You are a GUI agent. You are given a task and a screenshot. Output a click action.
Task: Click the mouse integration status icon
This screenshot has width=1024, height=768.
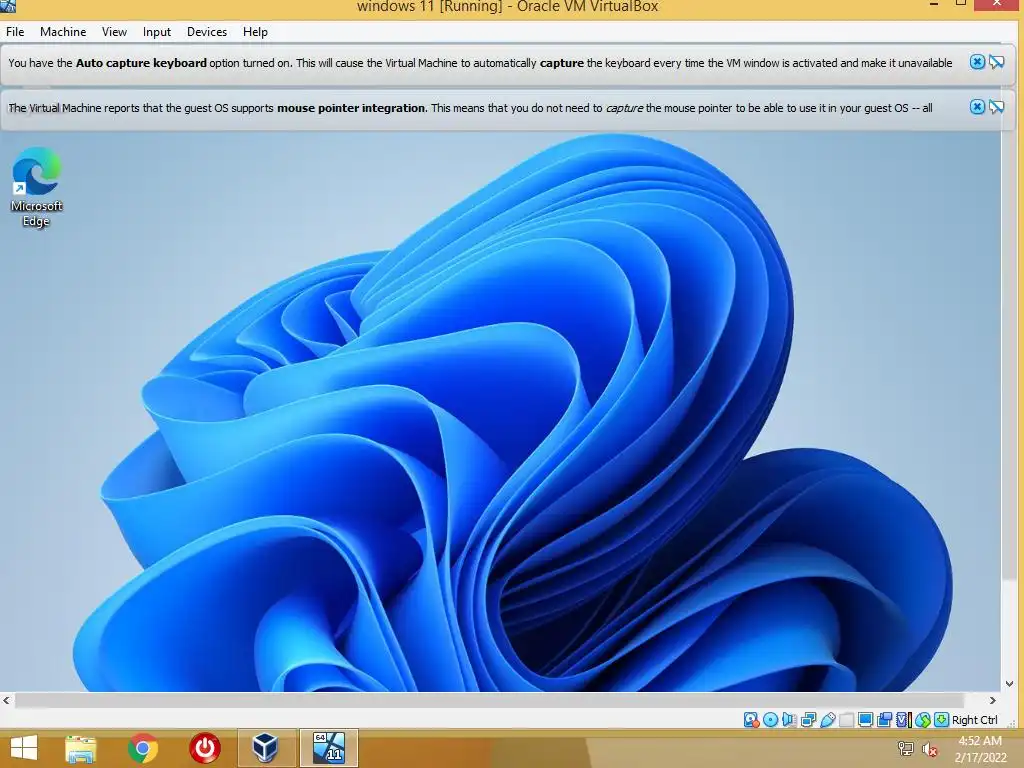point(923,720)
